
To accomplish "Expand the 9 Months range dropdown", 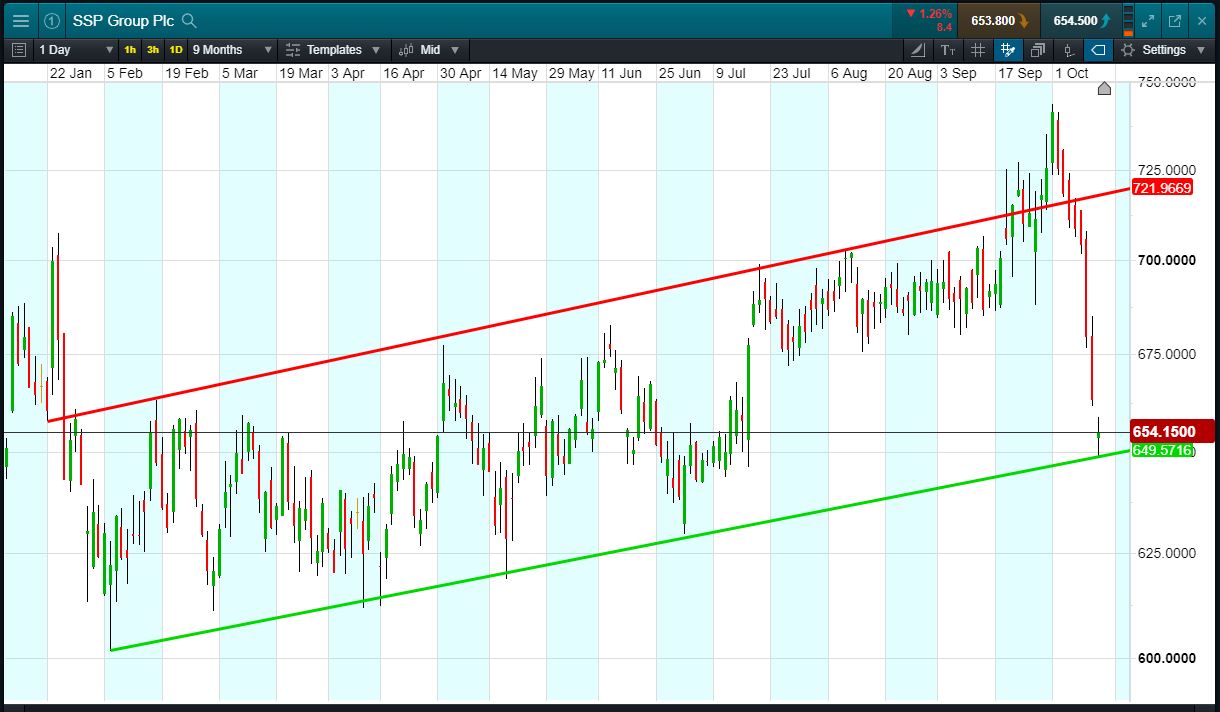I will (x=232, y=50).
